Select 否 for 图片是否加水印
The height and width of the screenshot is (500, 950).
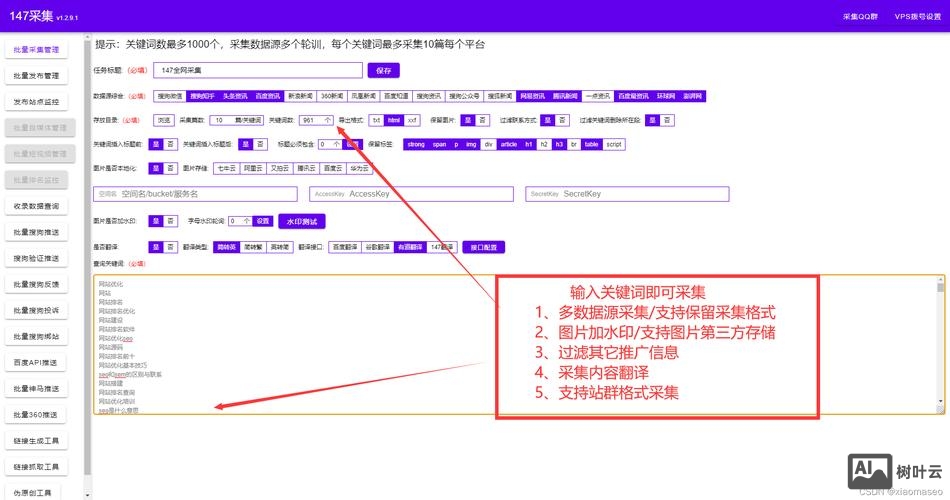(171, 221)
